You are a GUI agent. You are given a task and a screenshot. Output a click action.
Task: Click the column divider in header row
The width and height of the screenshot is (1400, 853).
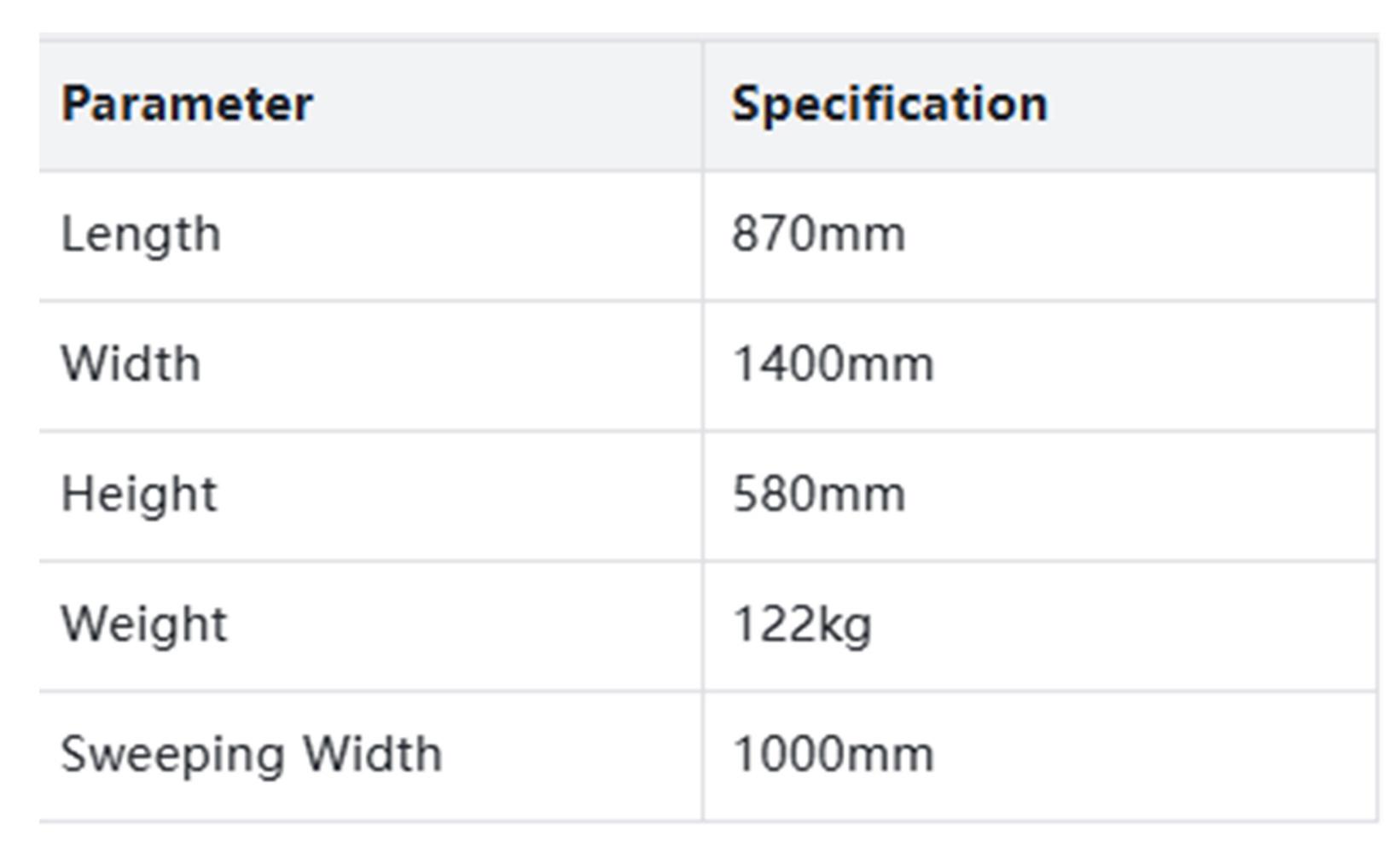tap(703, 104)
